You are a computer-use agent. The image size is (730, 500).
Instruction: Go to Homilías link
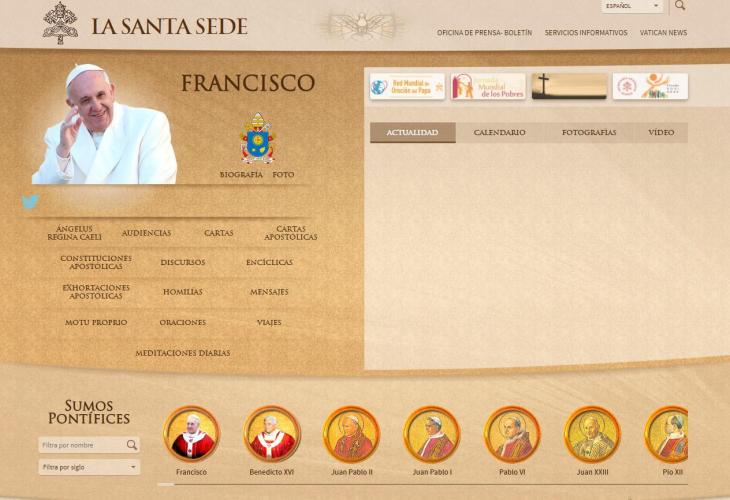coord(182,293)
